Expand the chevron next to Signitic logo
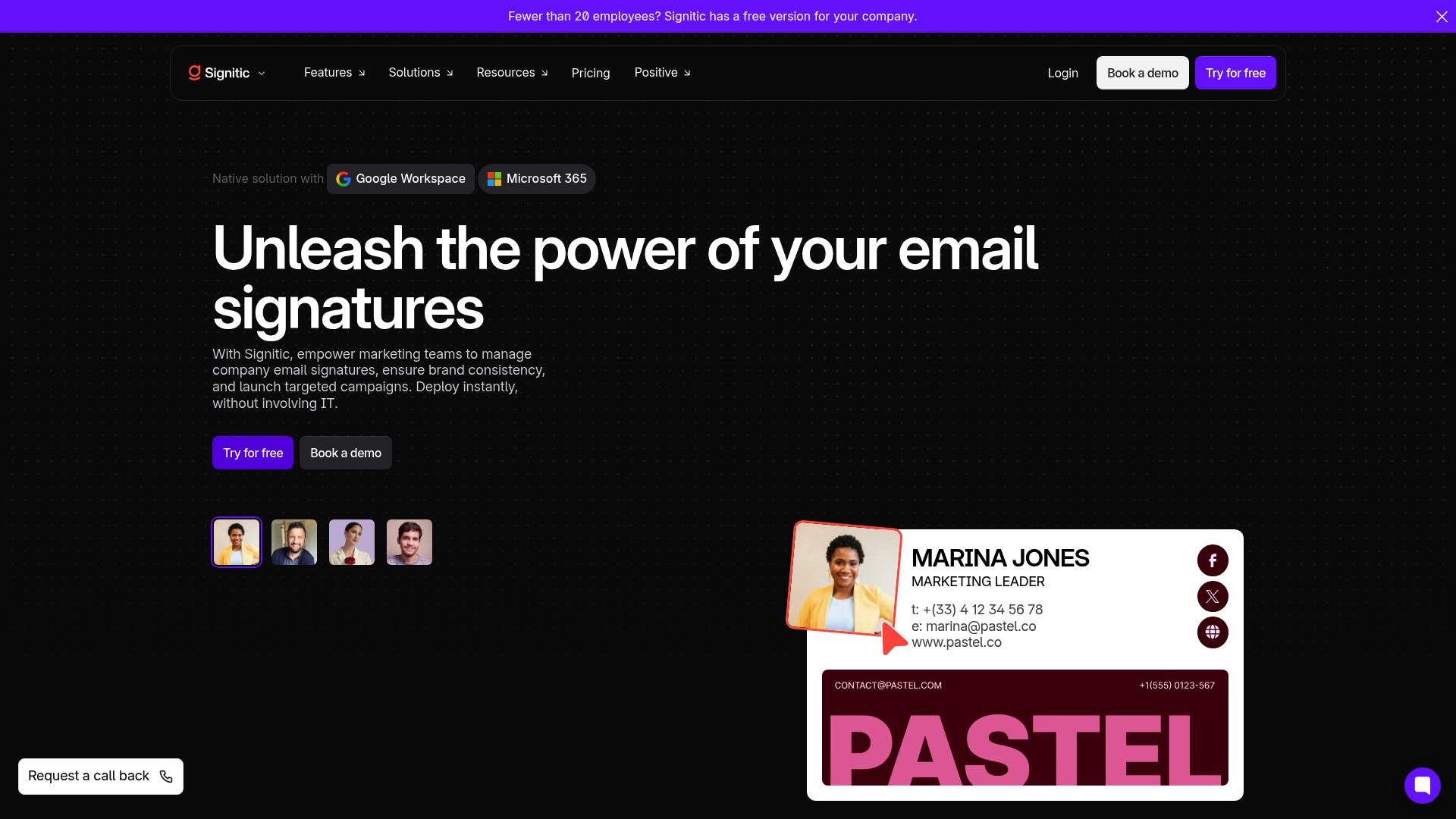 point(262,74)
